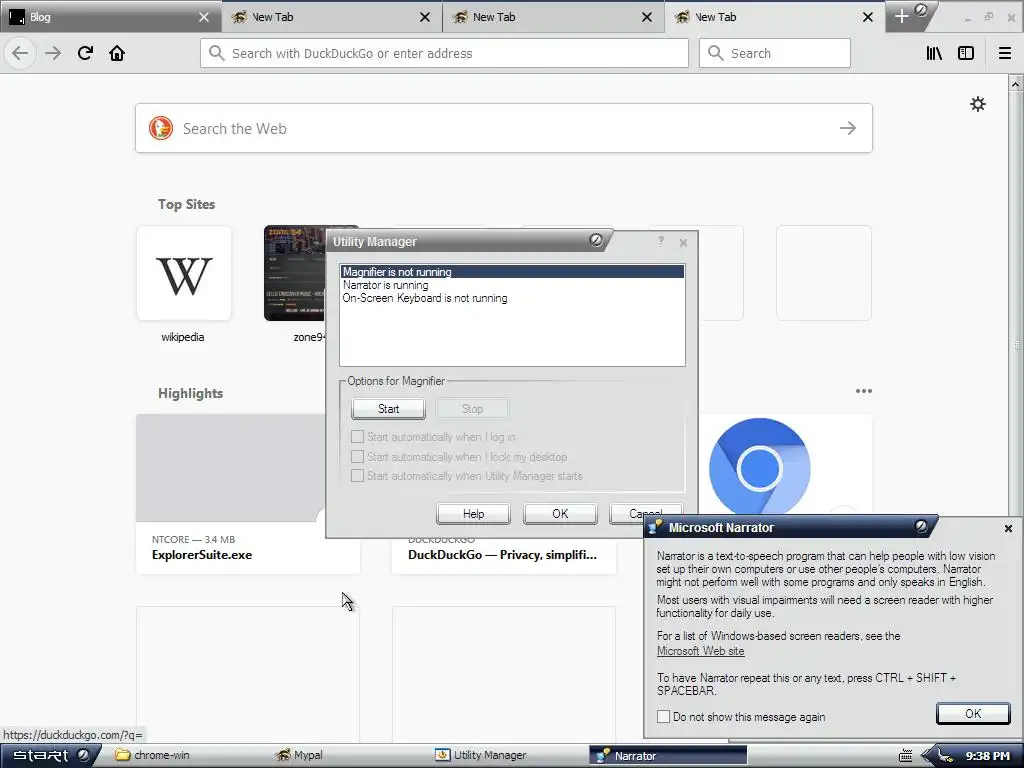This screenshot has width=1024, height=768.
Task: Show the sidebar panel icon
Action: click(966, 53)
